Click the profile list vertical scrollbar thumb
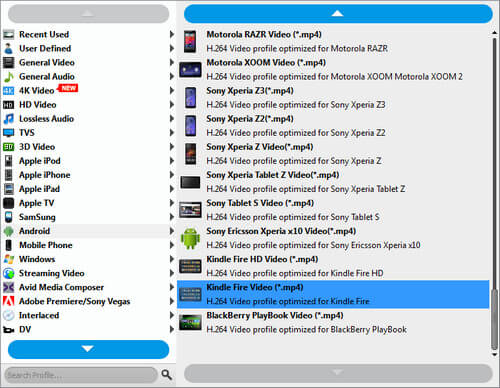500x388 pixels. coord(494,320)
